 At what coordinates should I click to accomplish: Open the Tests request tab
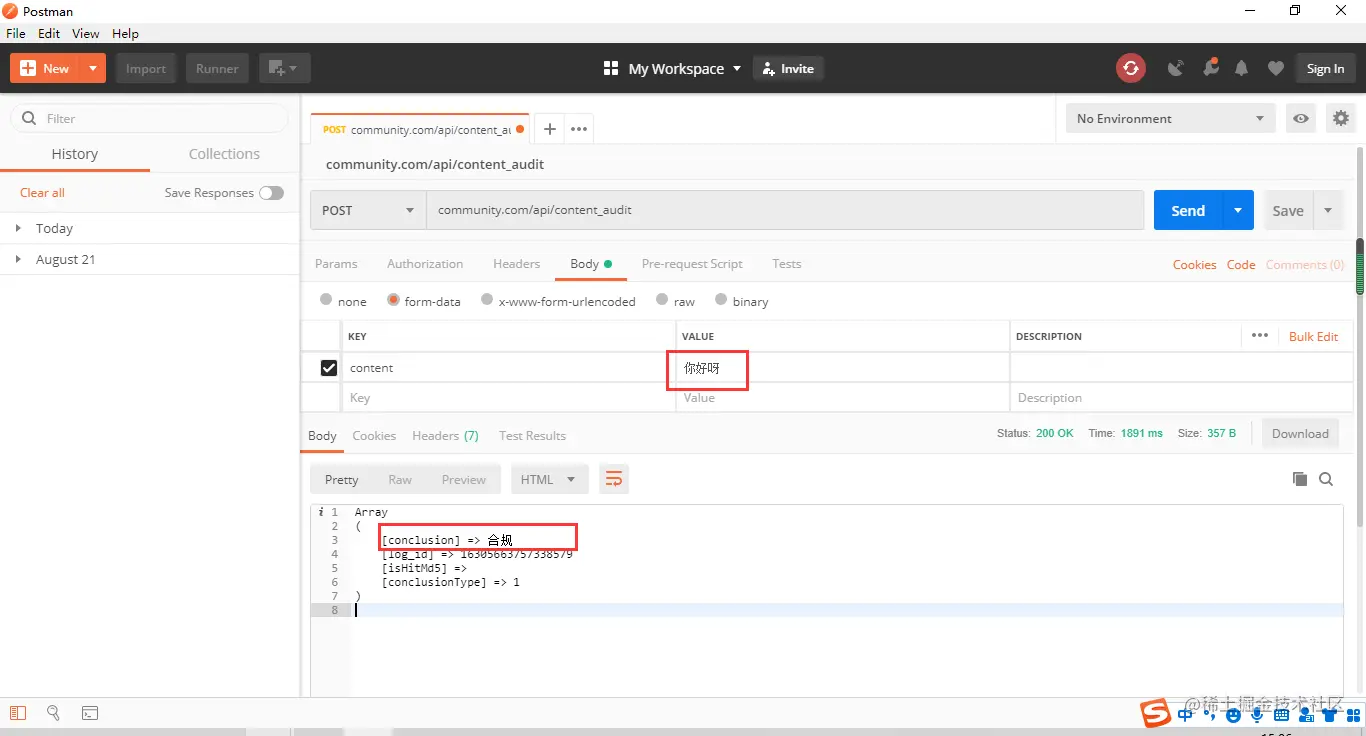pyautogui.click(x=786, y=264)
